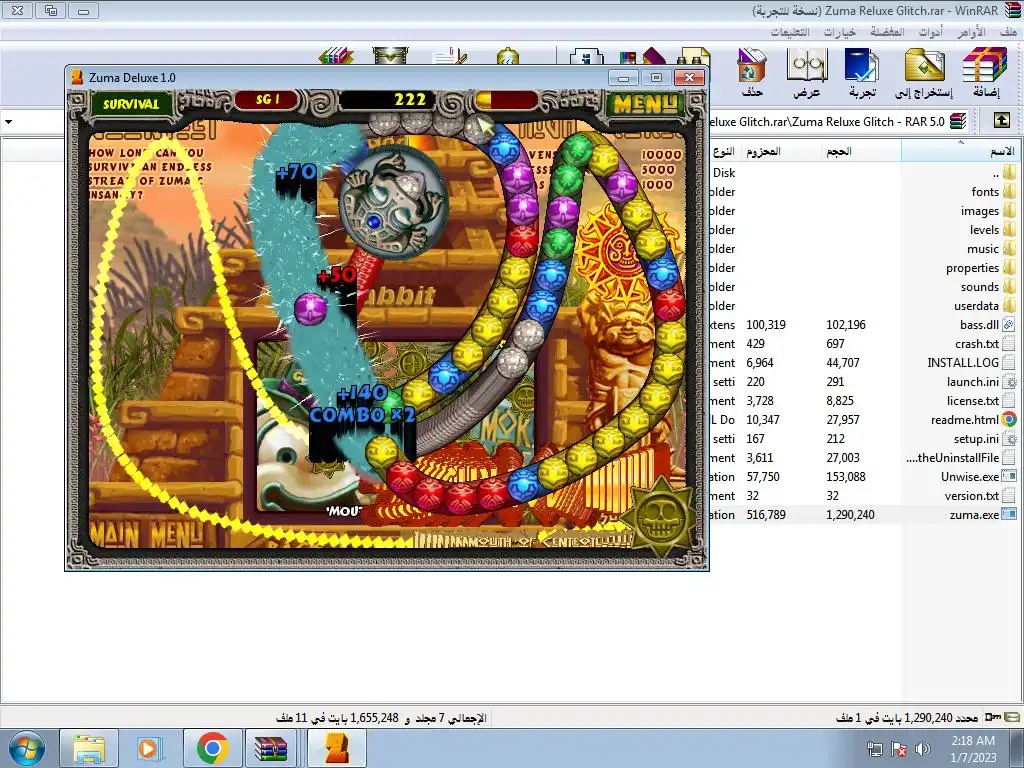The width and height of the screenshot is (1024, 768).
Task: Sort by the Type (النوع) column header
Action: click(724, 152)
